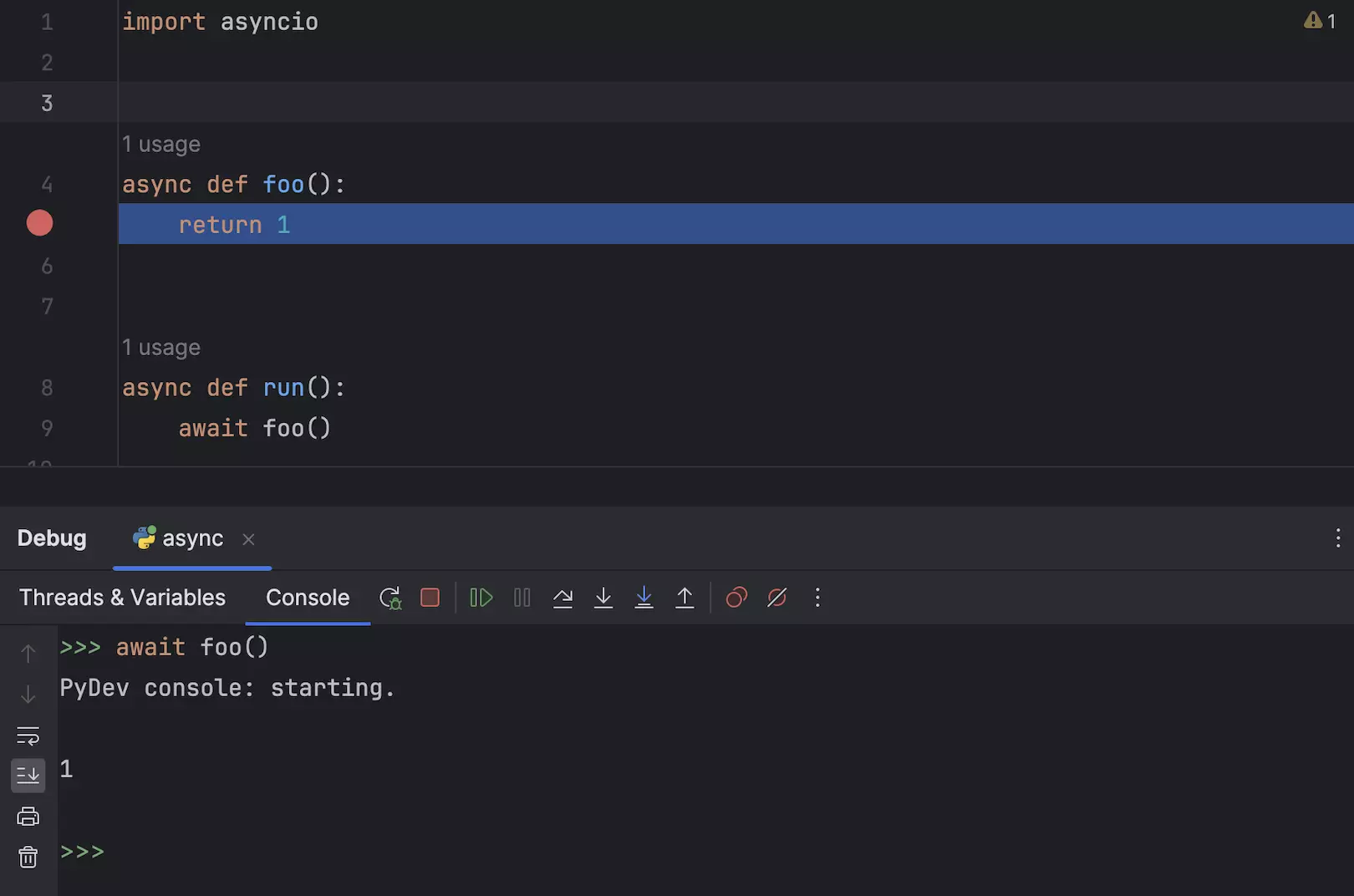Remove the red breakpoint on return line
The width and height of the screenshot is (1354, 896).
39,223
